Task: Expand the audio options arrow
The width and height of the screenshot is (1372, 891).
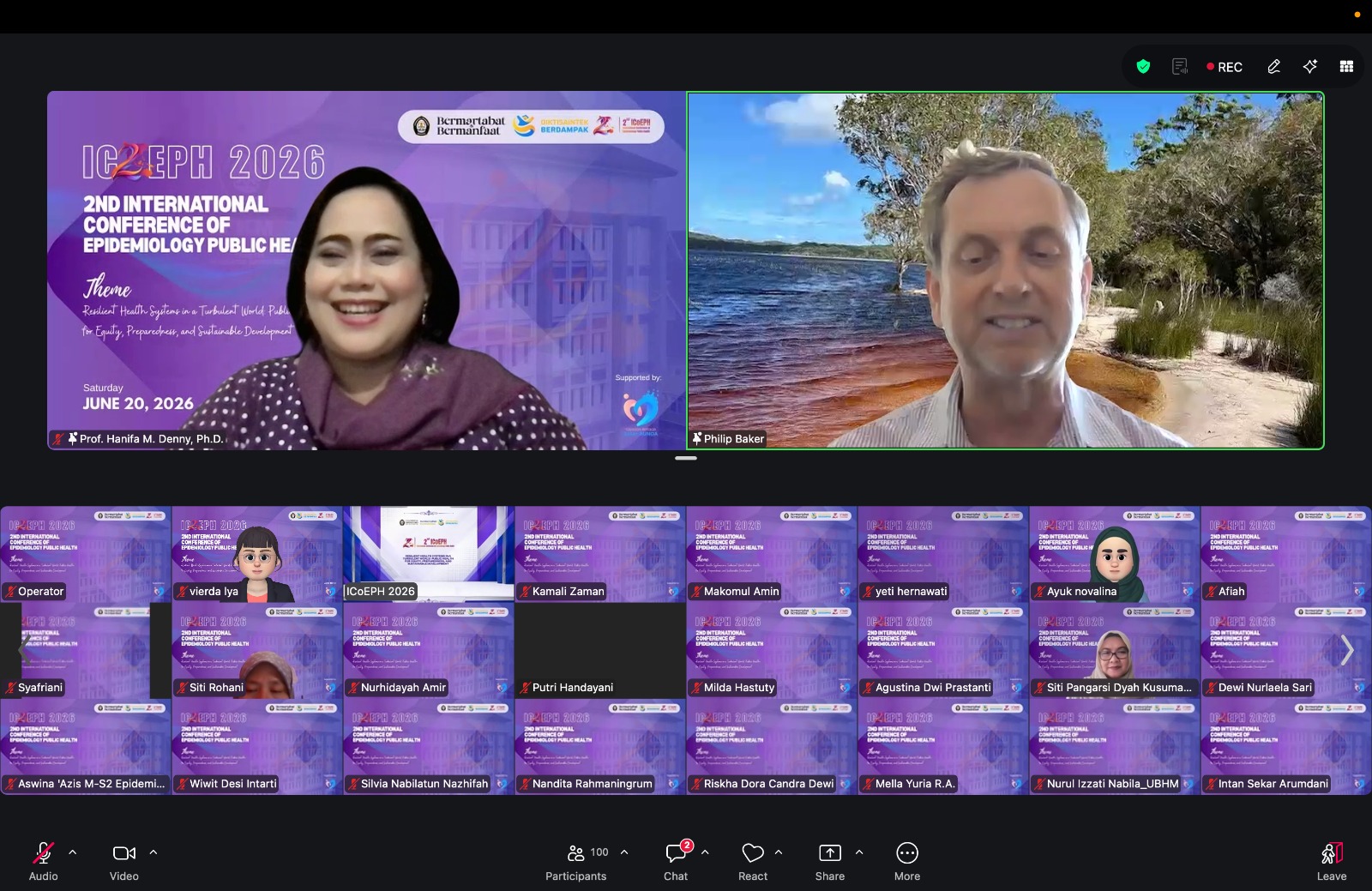Action: 73,852
